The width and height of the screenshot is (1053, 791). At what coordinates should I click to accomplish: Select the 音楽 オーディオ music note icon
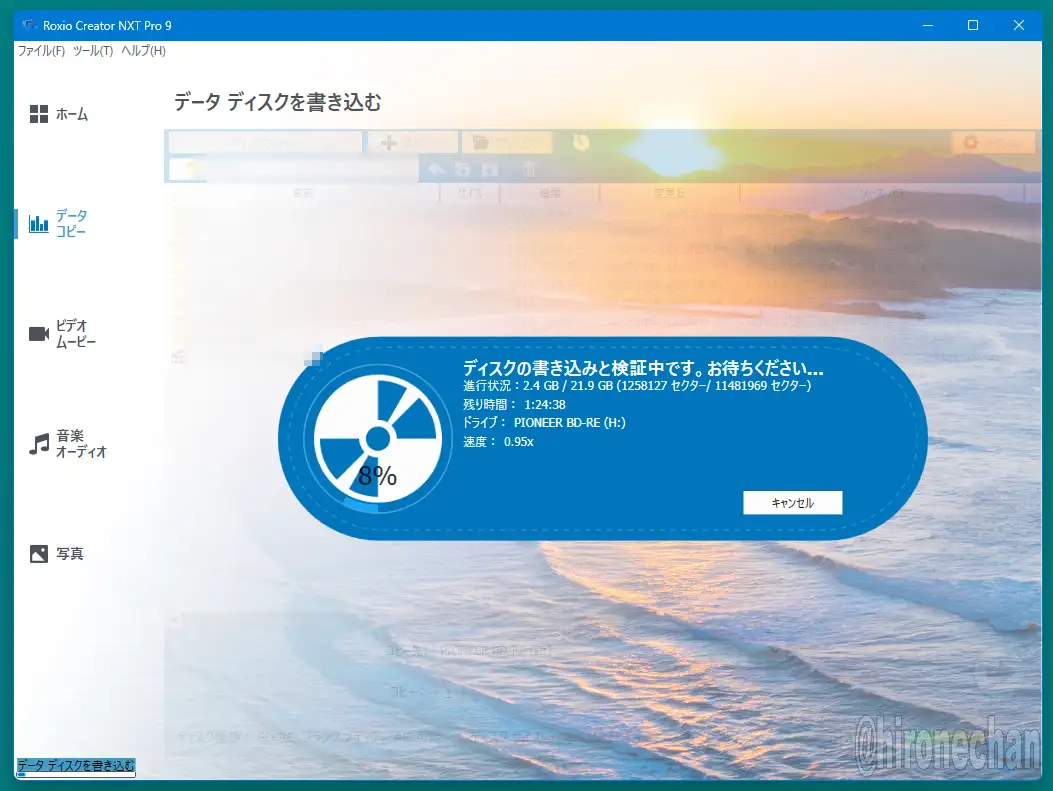[x=39, y=444]
